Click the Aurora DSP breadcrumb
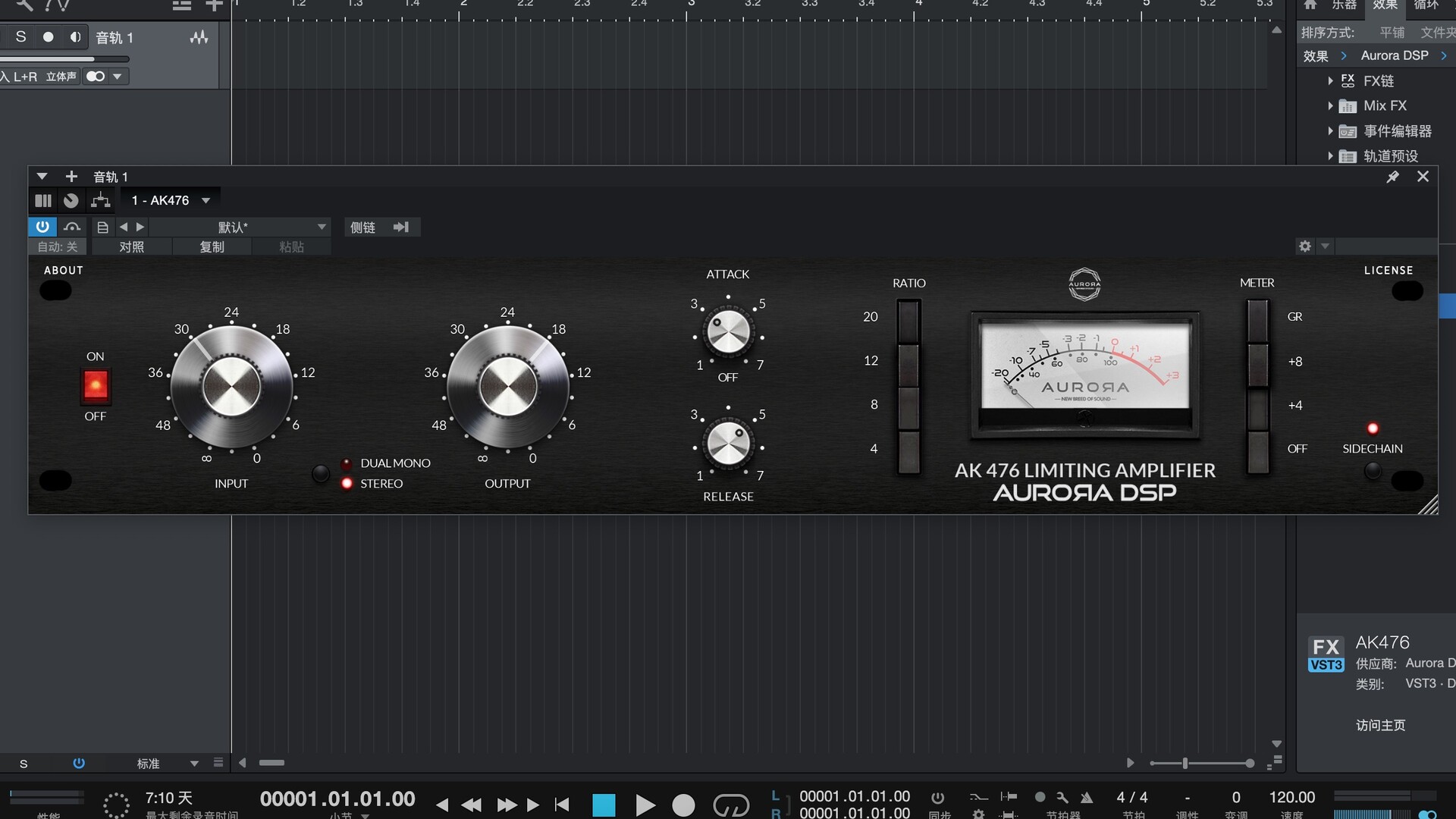 (1395, 55)
